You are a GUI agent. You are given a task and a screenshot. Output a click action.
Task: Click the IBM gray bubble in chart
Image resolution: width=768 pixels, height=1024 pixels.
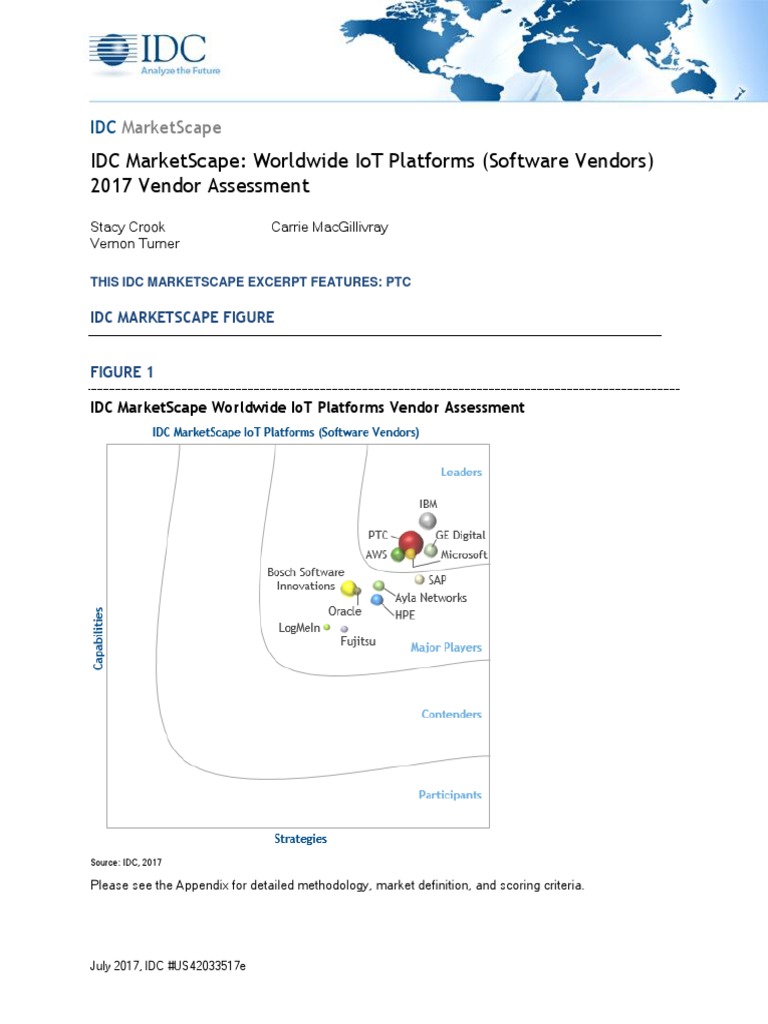[x=427, y=520]
